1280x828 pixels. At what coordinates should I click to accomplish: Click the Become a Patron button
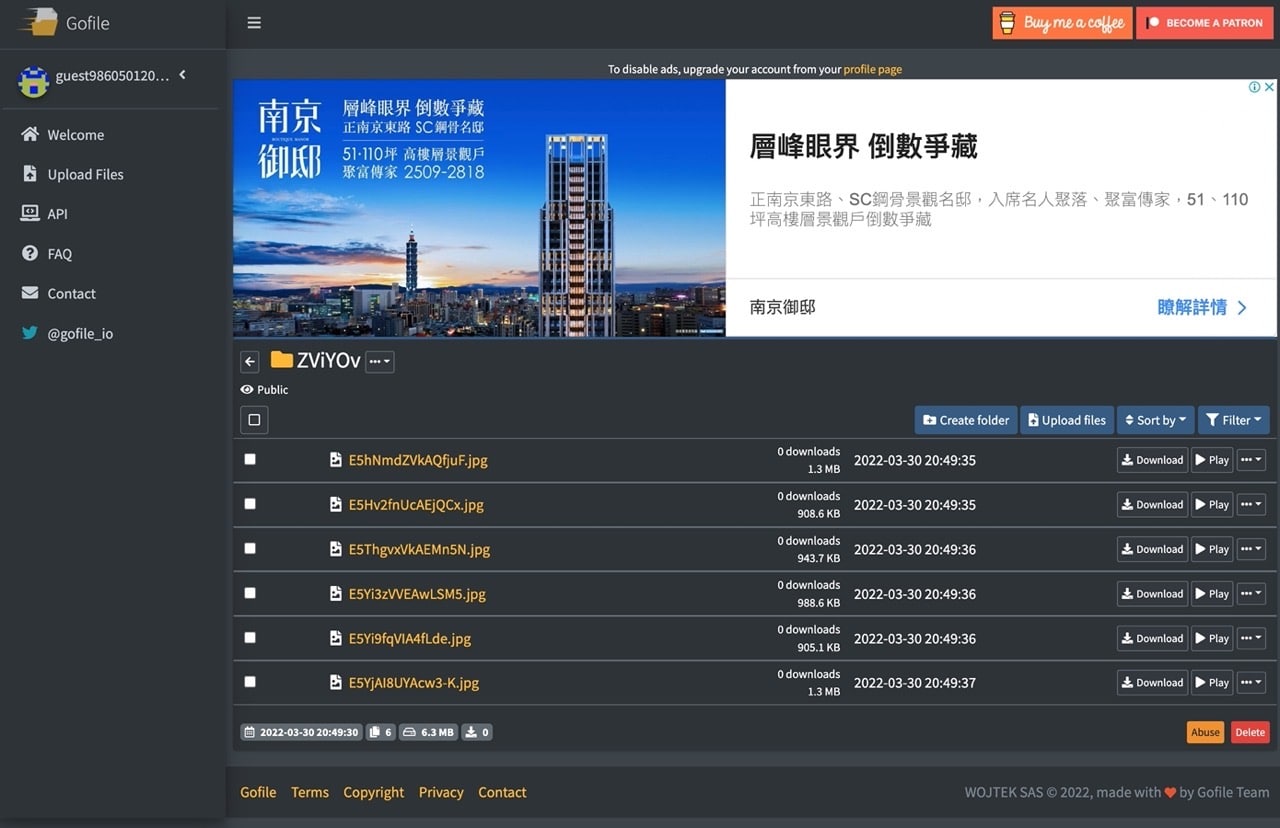click(x=1204, y=23)
